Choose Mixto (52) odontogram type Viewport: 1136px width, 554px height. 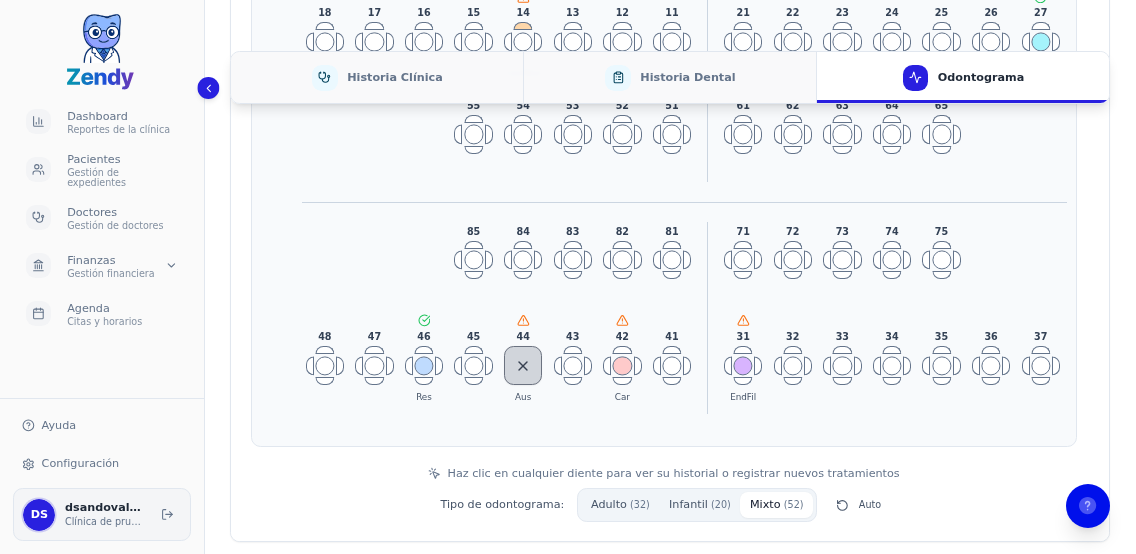point(776,505)
